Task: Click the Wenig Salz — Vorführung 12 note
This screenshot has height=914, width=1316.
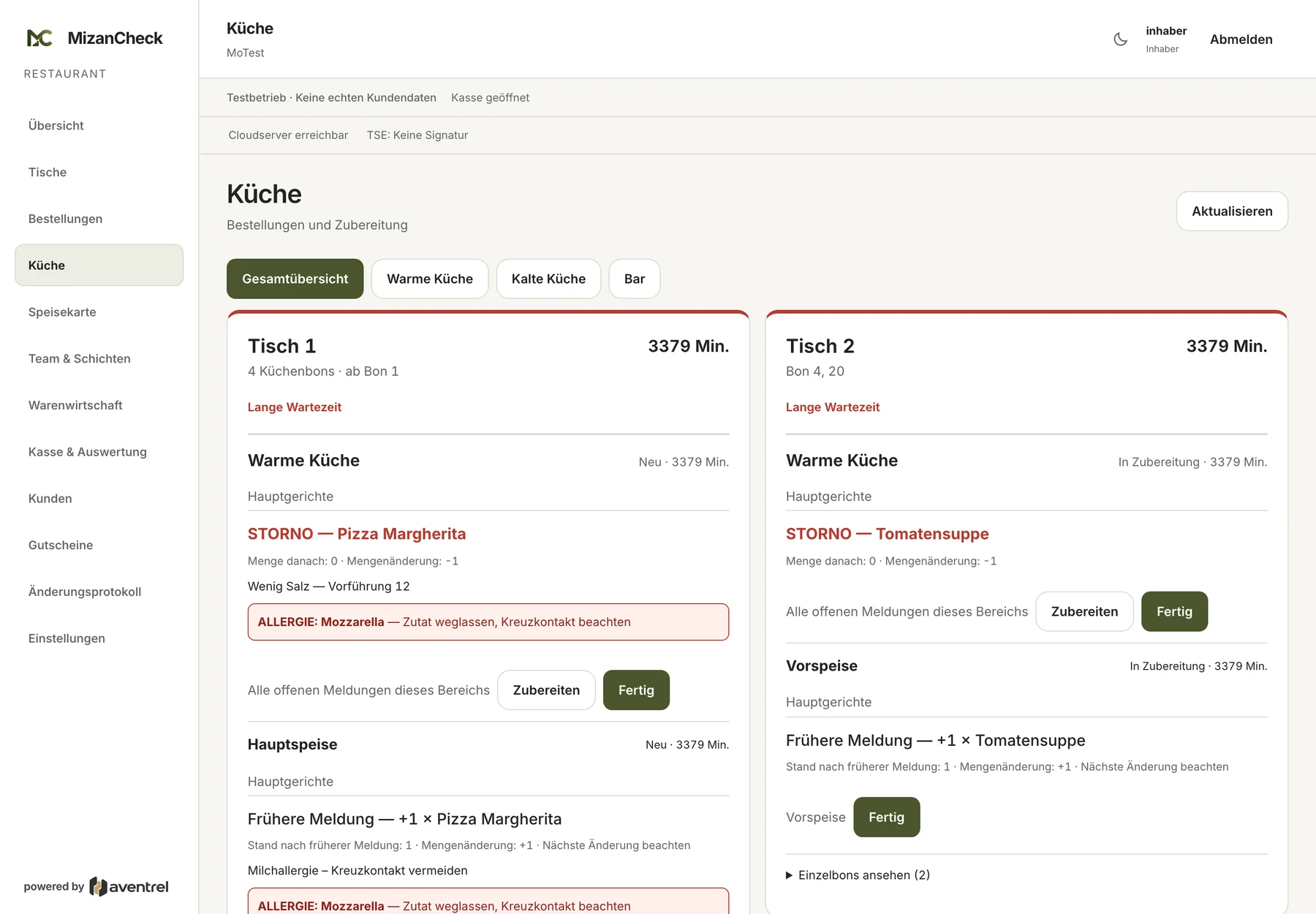Action: [328, 586]
